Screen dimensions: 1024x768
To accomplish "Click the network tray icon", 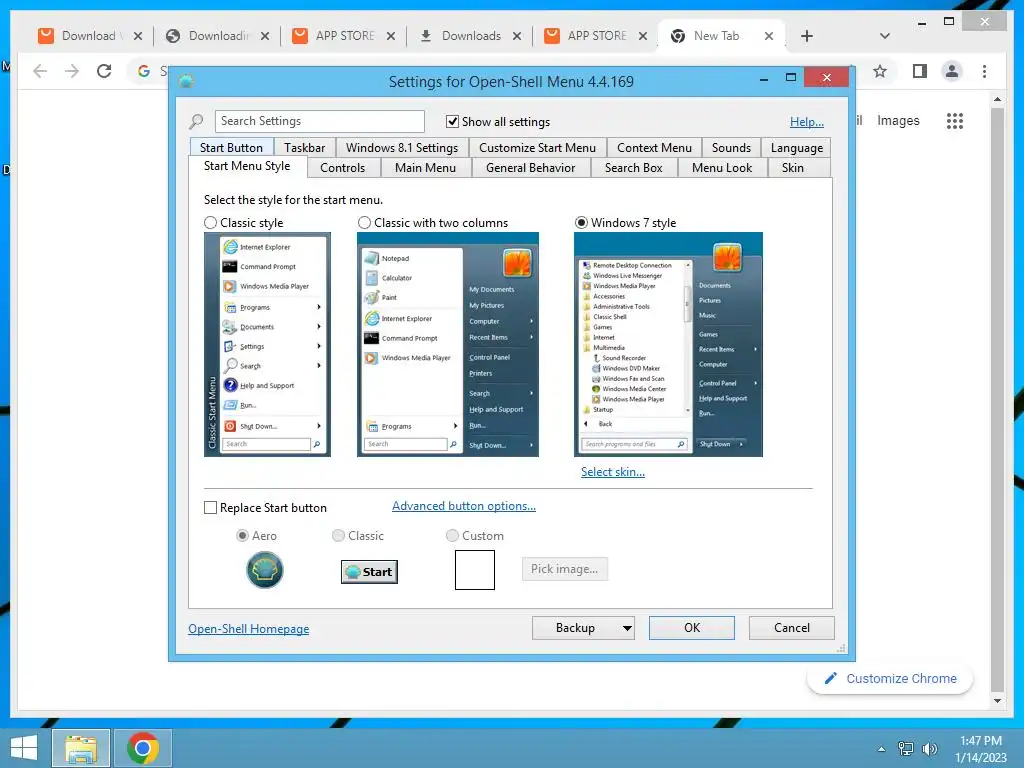I will (x=906, y=748).
